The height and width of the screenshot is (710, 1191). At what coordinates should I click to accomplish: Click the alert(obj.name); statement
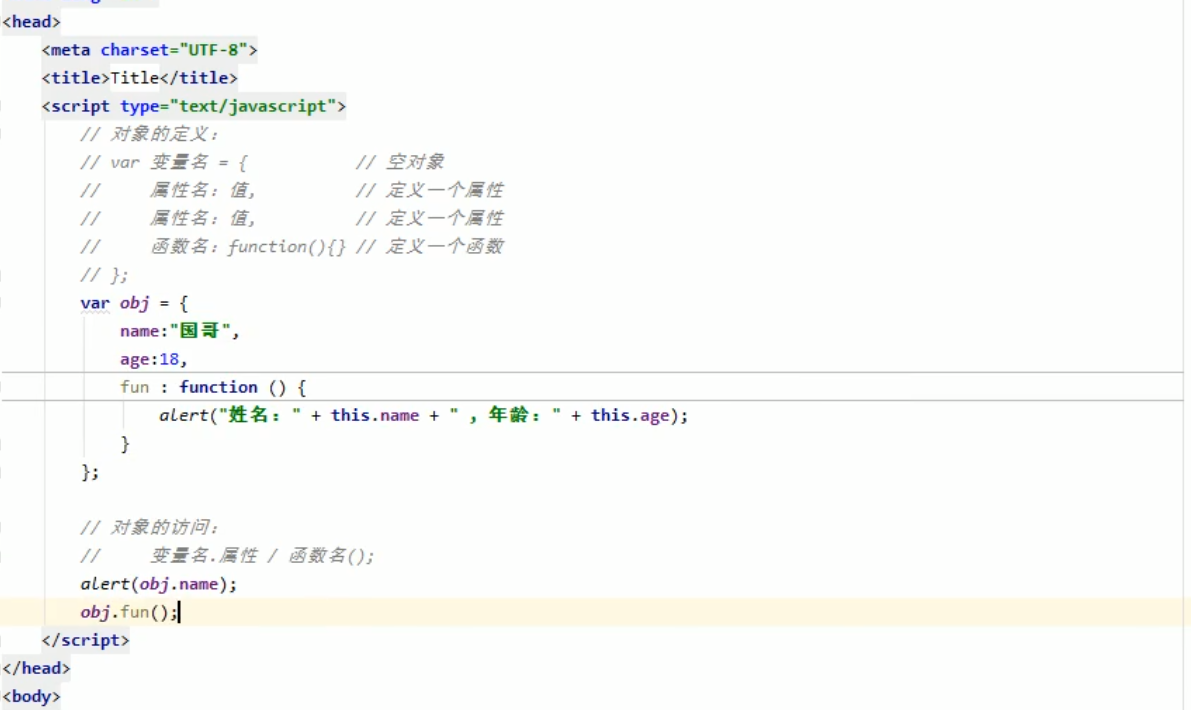[x=159, y=584]
